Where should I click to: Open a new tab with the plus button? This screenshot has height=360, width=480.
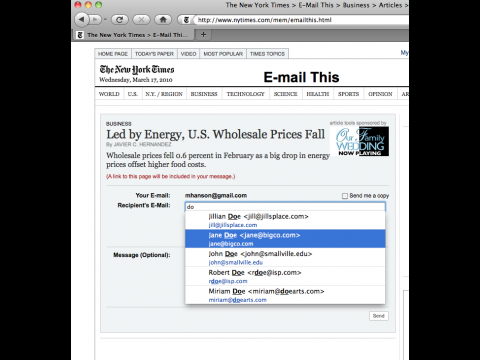[203, 34]
